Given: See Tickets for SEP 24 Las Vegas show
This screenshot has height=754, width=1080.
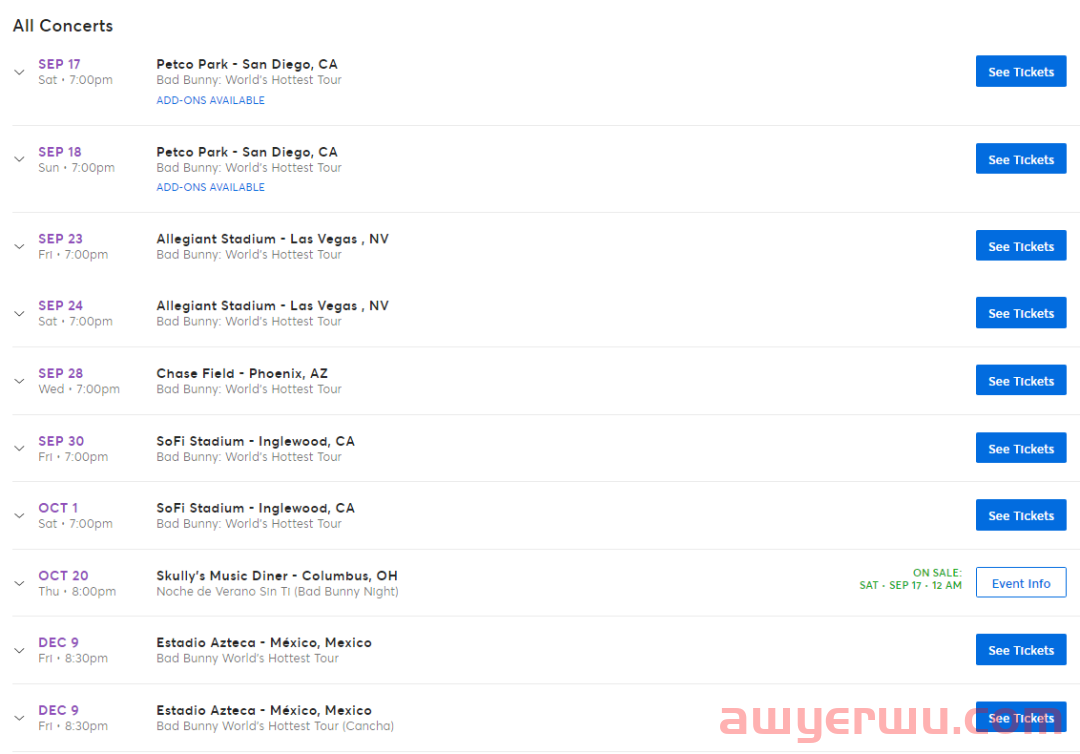Looking at the screenshot, I should click(x=1020, y=314).
